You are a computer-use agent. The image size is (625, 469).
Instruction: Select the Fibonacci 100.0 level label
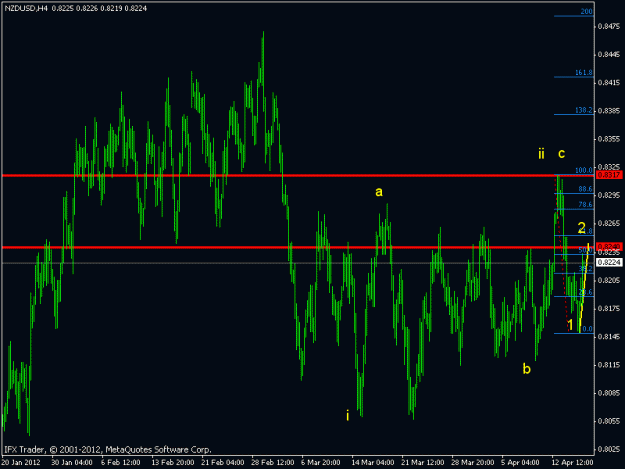click(584, 171)
